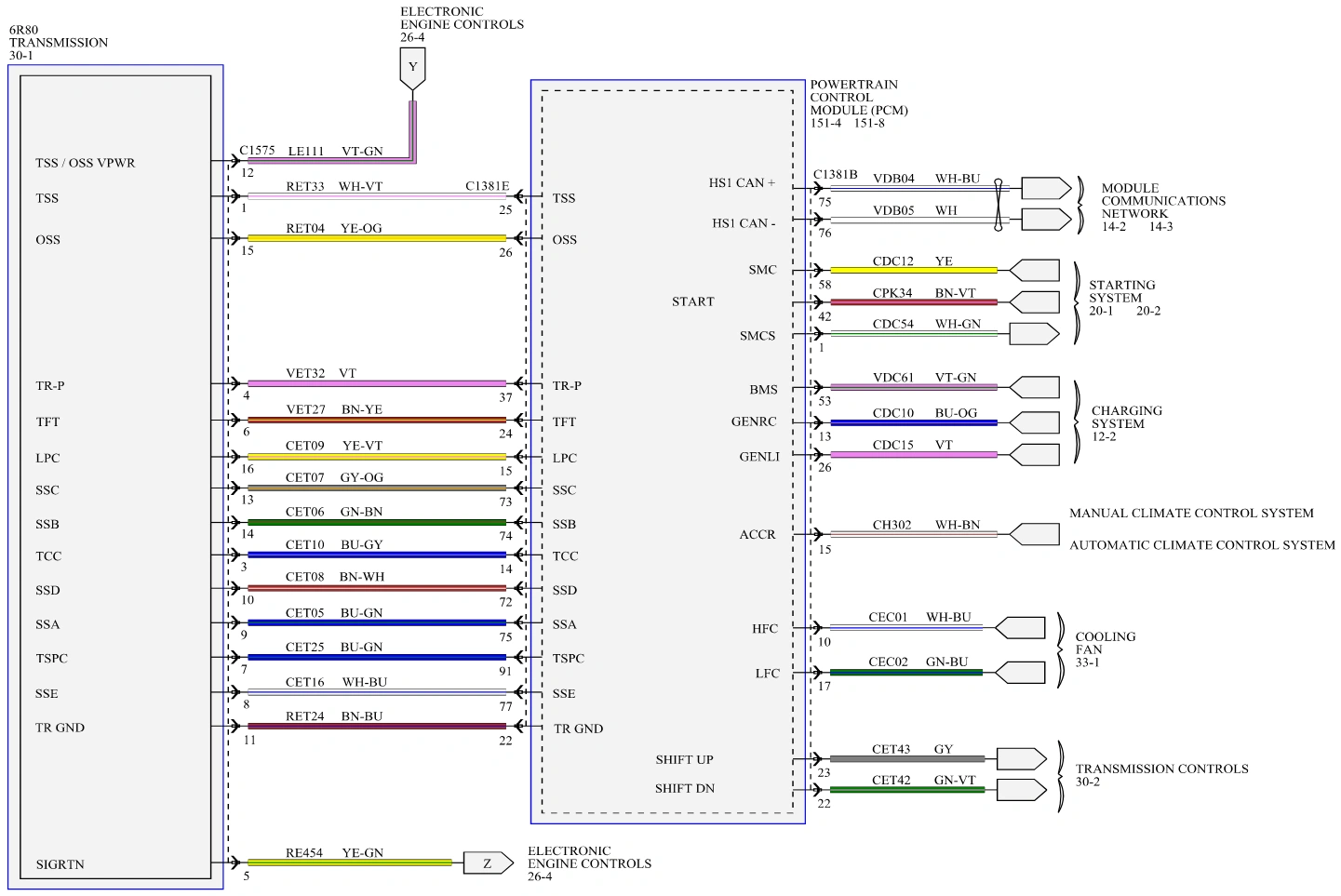Select the wire label CET06 GN-BN
Screen dimensions: 1341x896
click(334, 512)
